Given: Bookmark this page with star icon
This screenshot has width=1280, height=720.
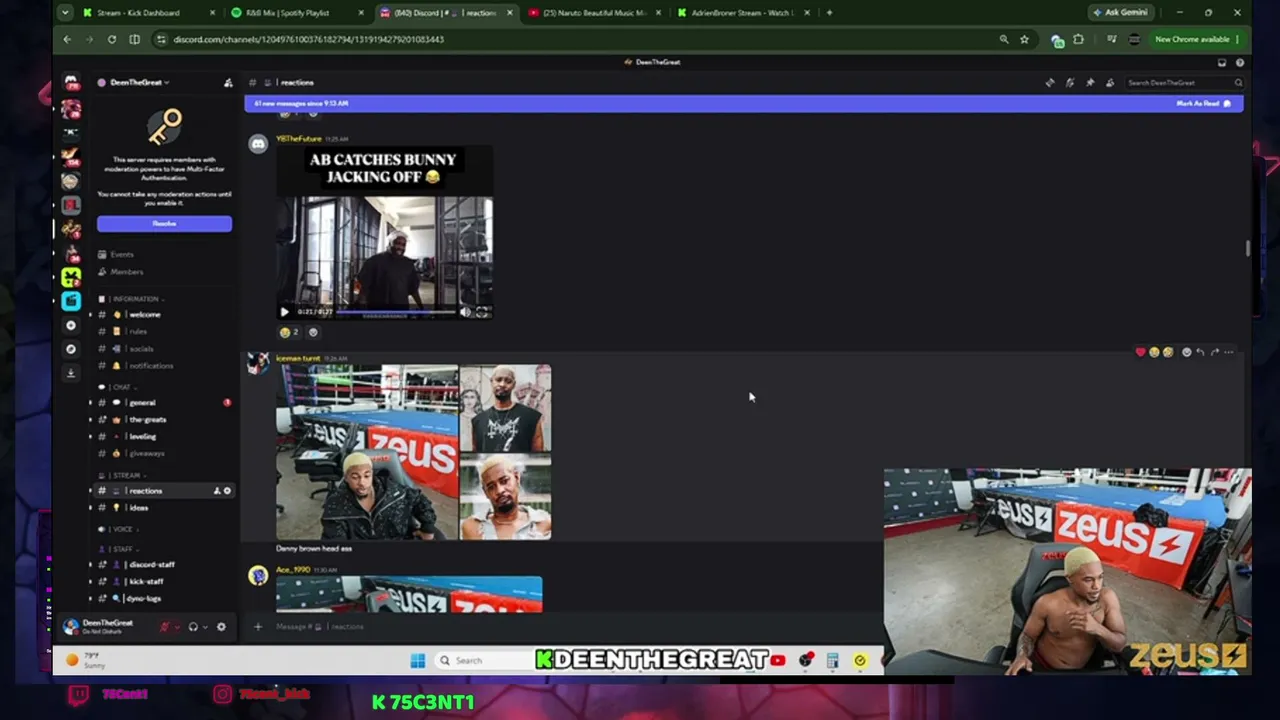Looking at the screenshot, I should (x=1024, y=39).
